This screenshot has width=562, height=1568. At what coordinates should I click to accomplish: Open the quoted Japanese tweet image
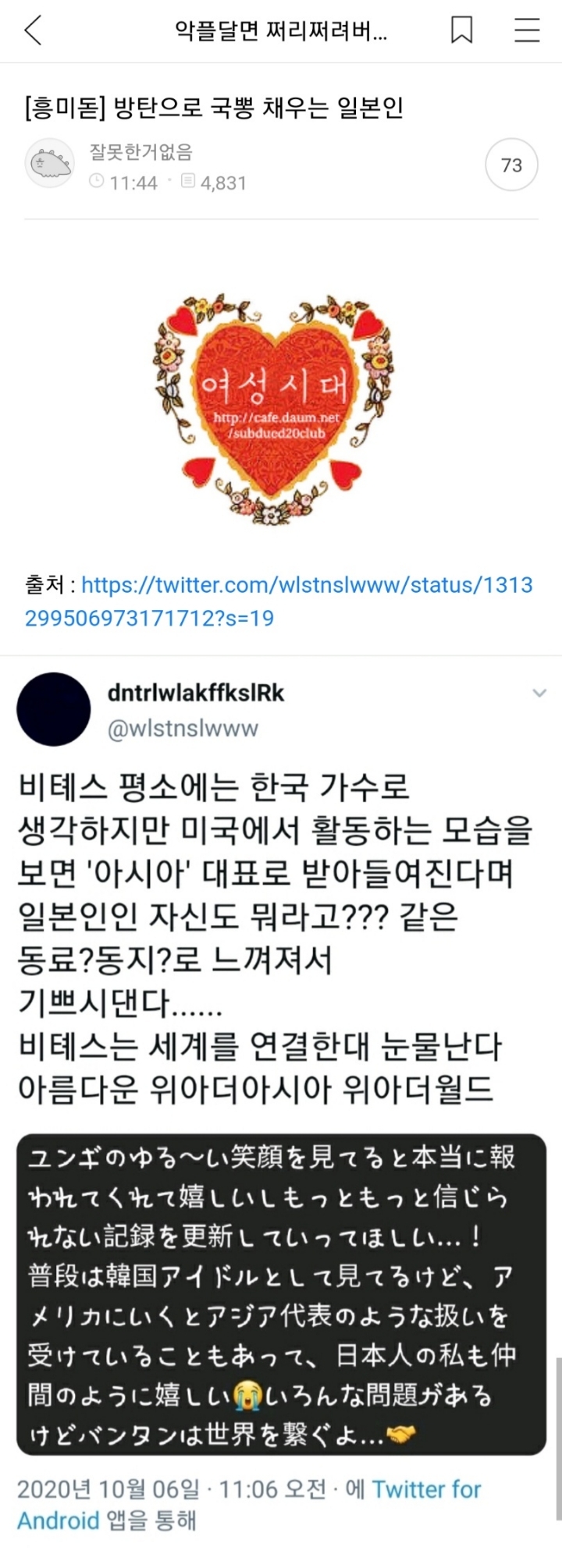pyautogui.click(x=281, y=1293)
